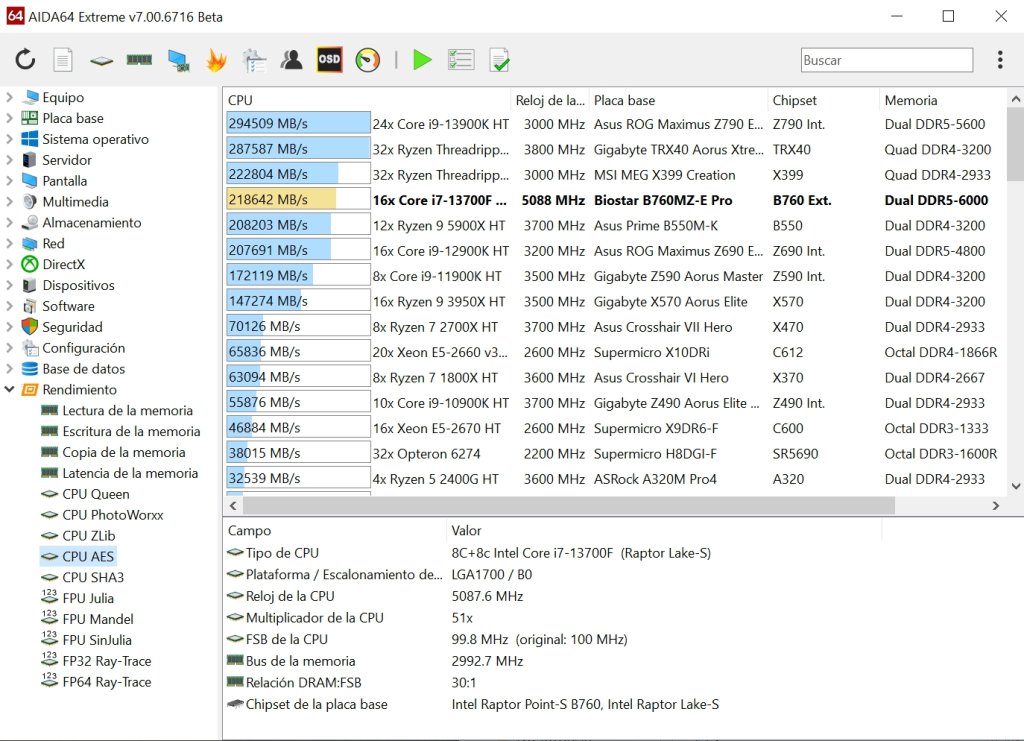Image resolution: width=1024 pixels, height=741 pixels.
Task: Open the CPU Queen benchmark
Action: coord(95,494)
